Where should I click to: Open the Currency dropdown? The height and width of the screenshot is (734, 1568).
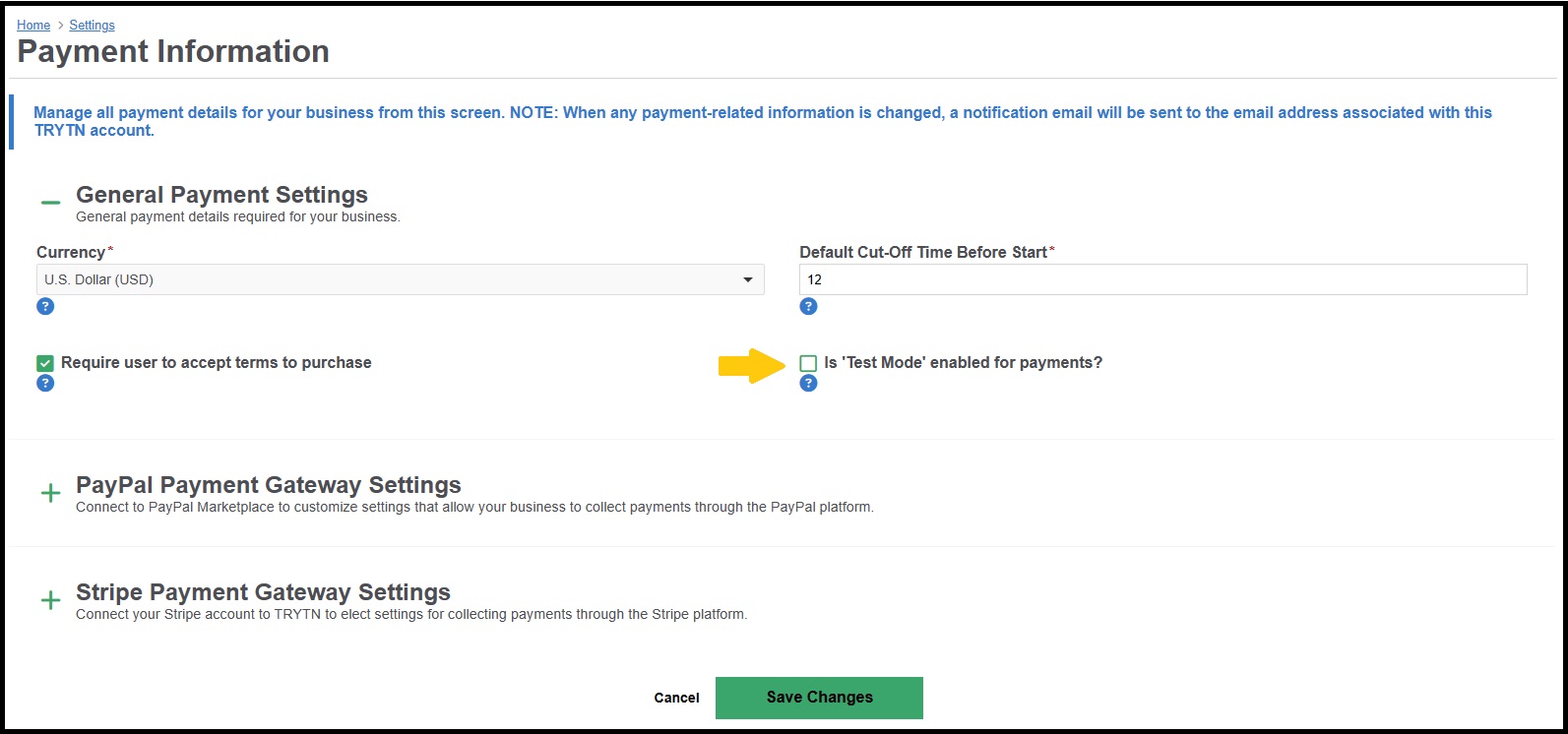pos(401,279)
